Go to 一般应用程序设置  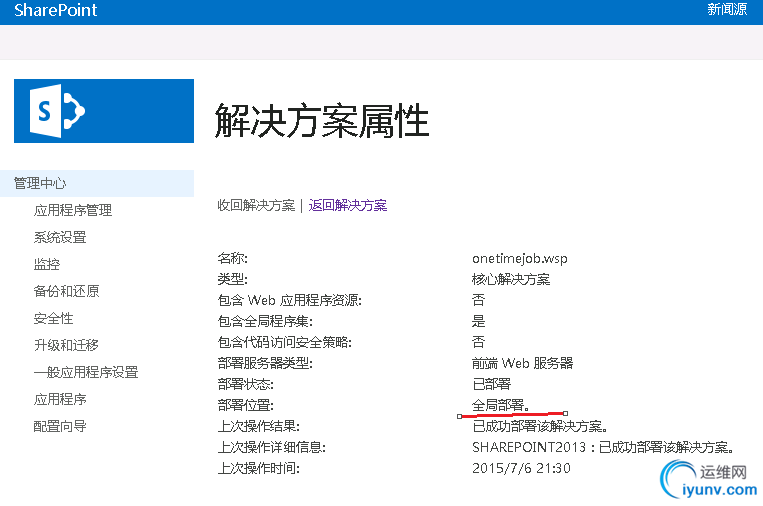coord(86,373)
